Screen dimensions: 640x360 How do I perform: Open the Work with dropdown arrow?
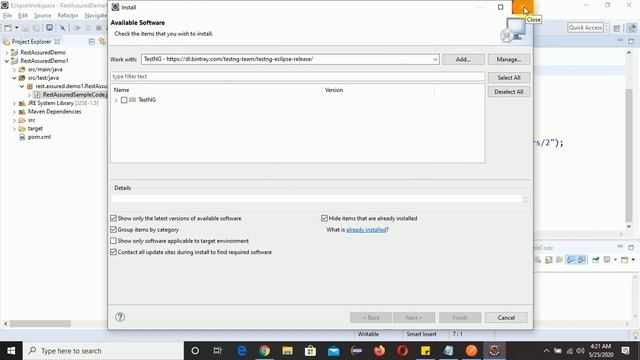[435, 59]
